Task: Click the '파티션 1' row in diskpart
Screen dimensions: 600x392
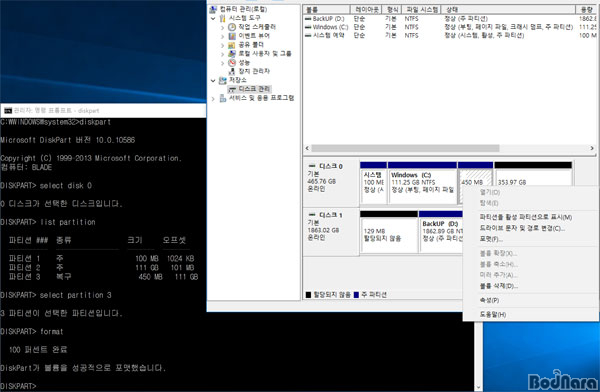Action: tap(101, 258)
